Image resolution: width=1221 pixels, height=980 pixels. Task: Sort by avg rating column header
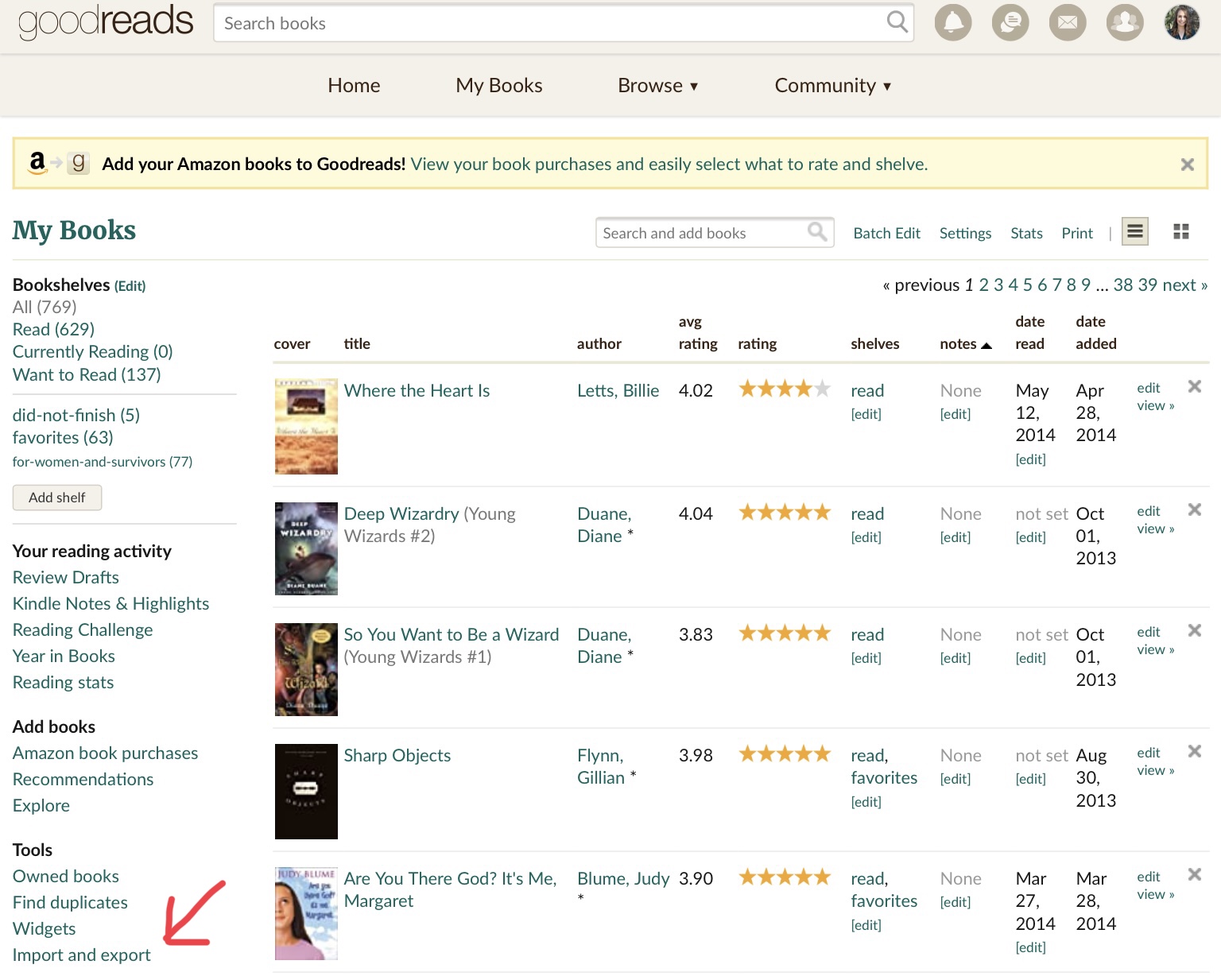[697, 332]
